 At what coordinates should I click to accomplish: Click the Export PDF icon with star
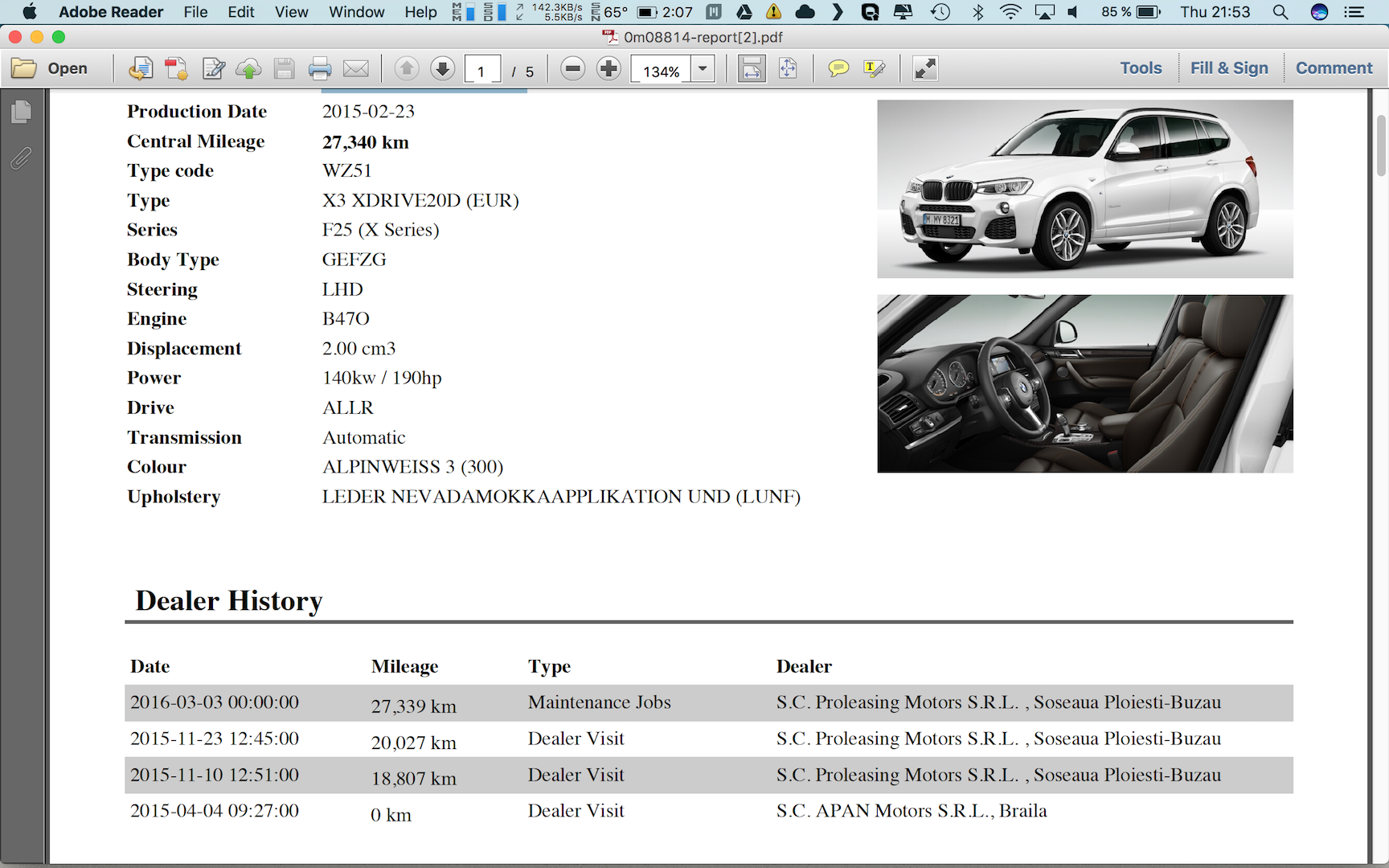click(177, 69)
